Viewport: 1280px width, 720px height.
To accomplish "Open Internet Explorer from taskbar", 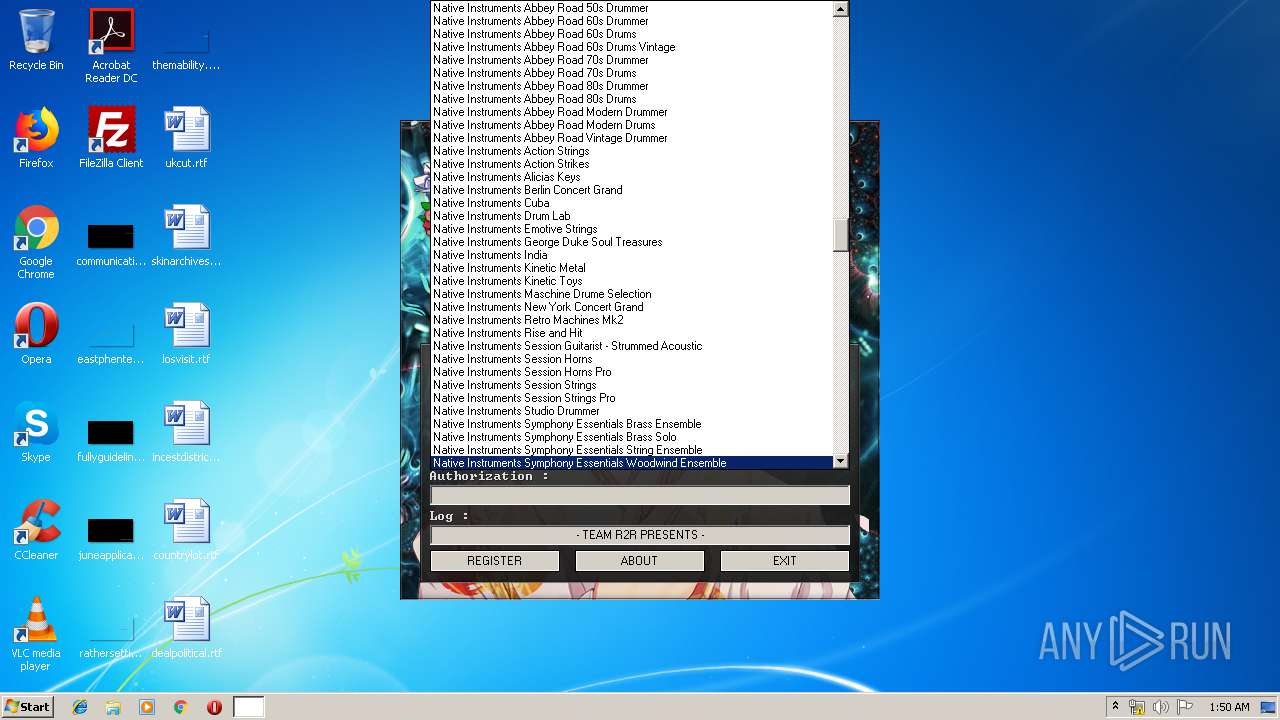I will tap(80, 707).
